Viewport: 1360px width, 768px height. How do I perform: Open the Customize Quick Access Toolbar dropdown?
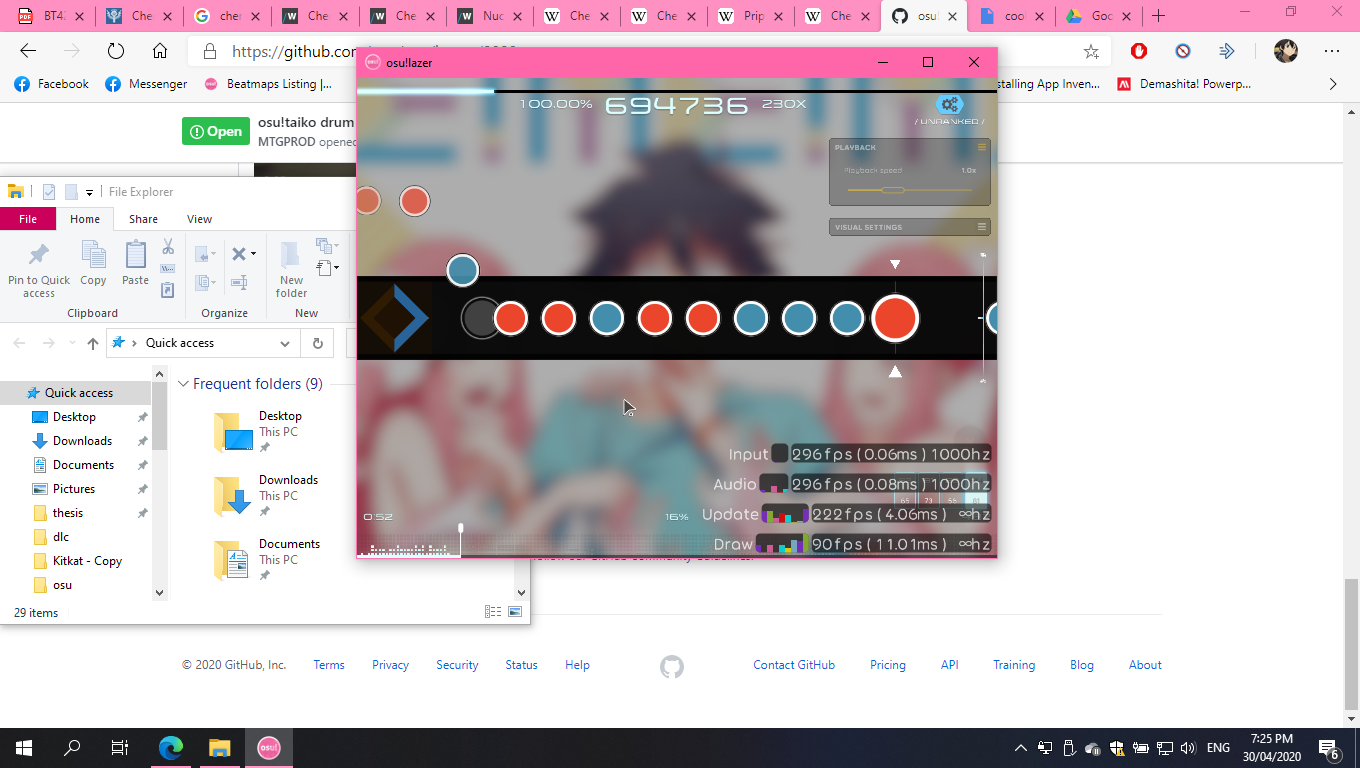pos(89,192)
